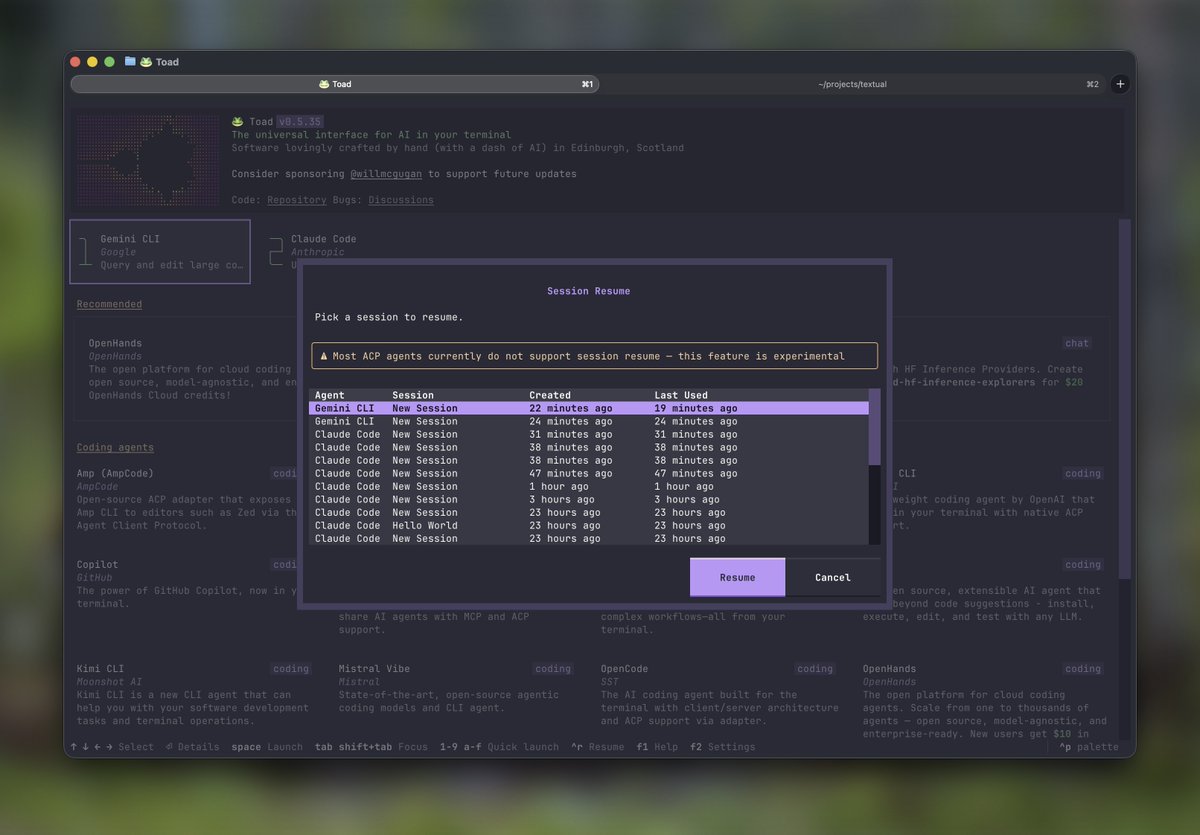The height and width of the screenshot is (835, 1200).
Task: Select the Kimi CLI agent card
Action: [x=194, y=695]
